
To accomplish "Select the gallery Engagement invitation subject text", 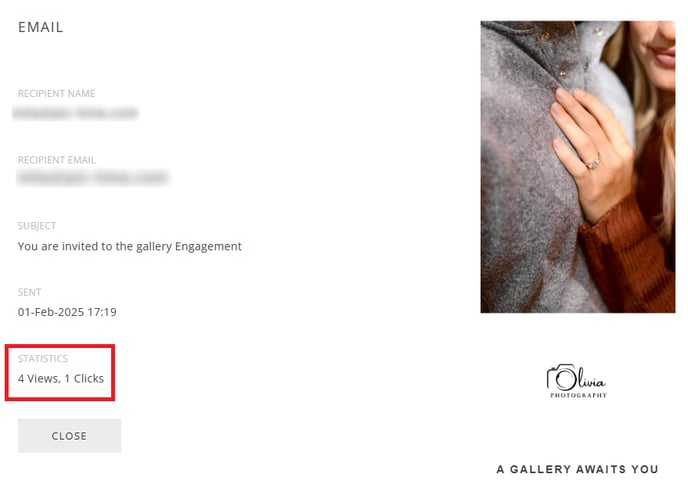I will (x=129, y=246).
